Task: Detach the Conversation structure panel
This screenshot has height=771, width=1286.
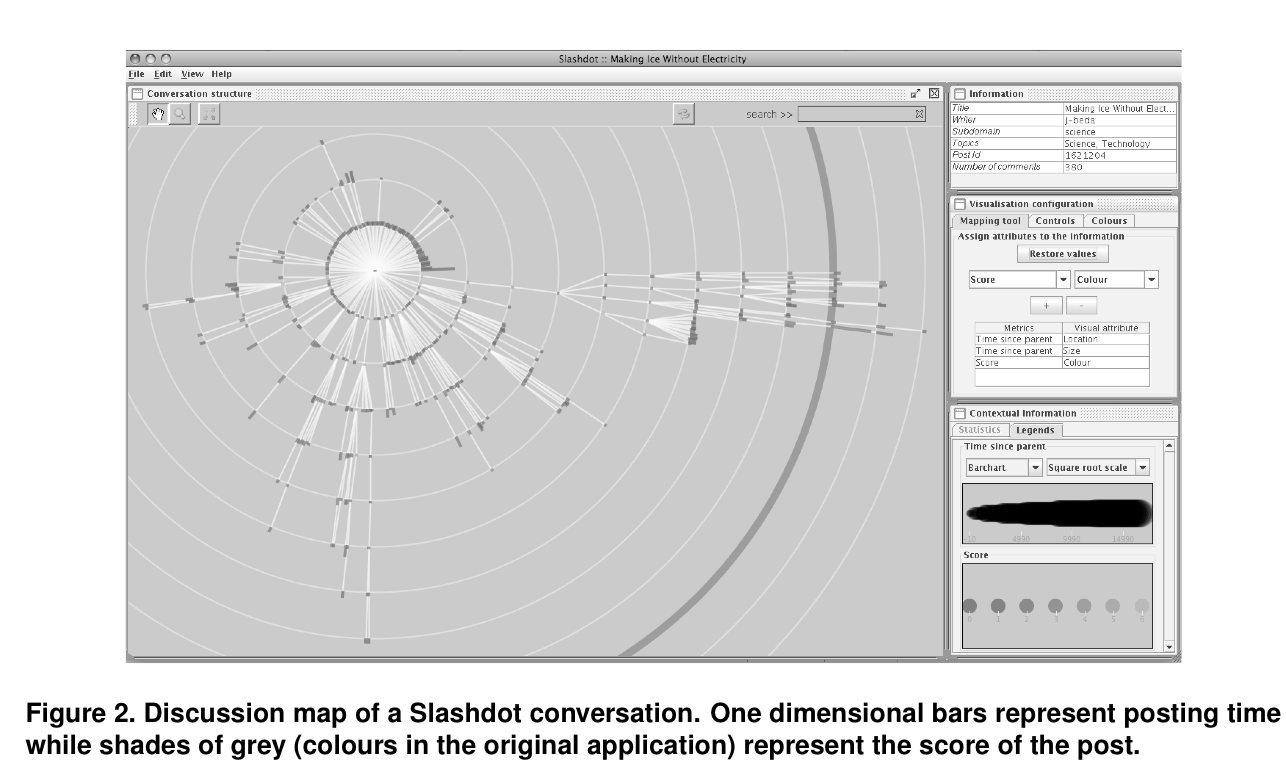Action: click(x=915, y=93)
